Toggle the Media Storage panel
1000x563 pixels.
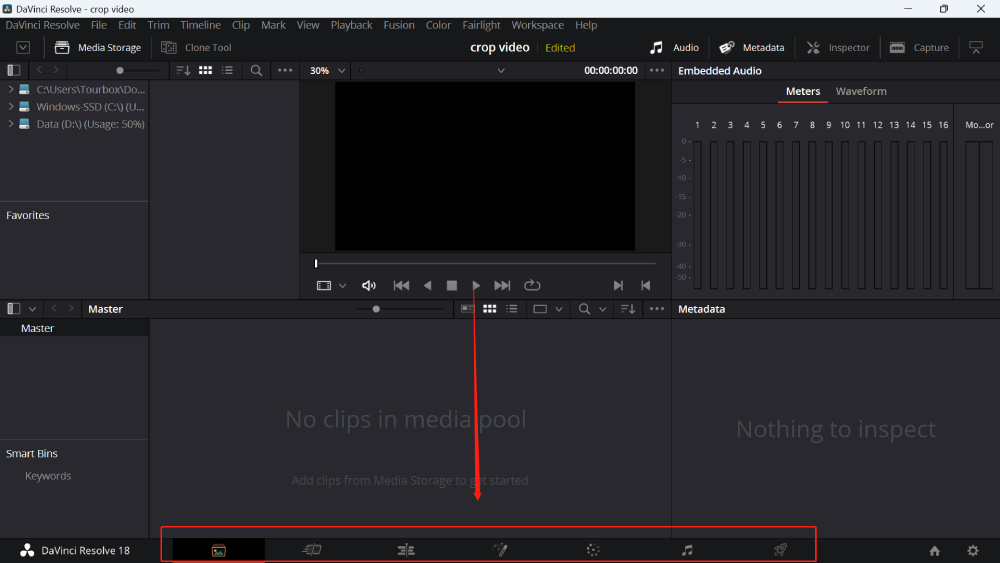coord(98,47)
